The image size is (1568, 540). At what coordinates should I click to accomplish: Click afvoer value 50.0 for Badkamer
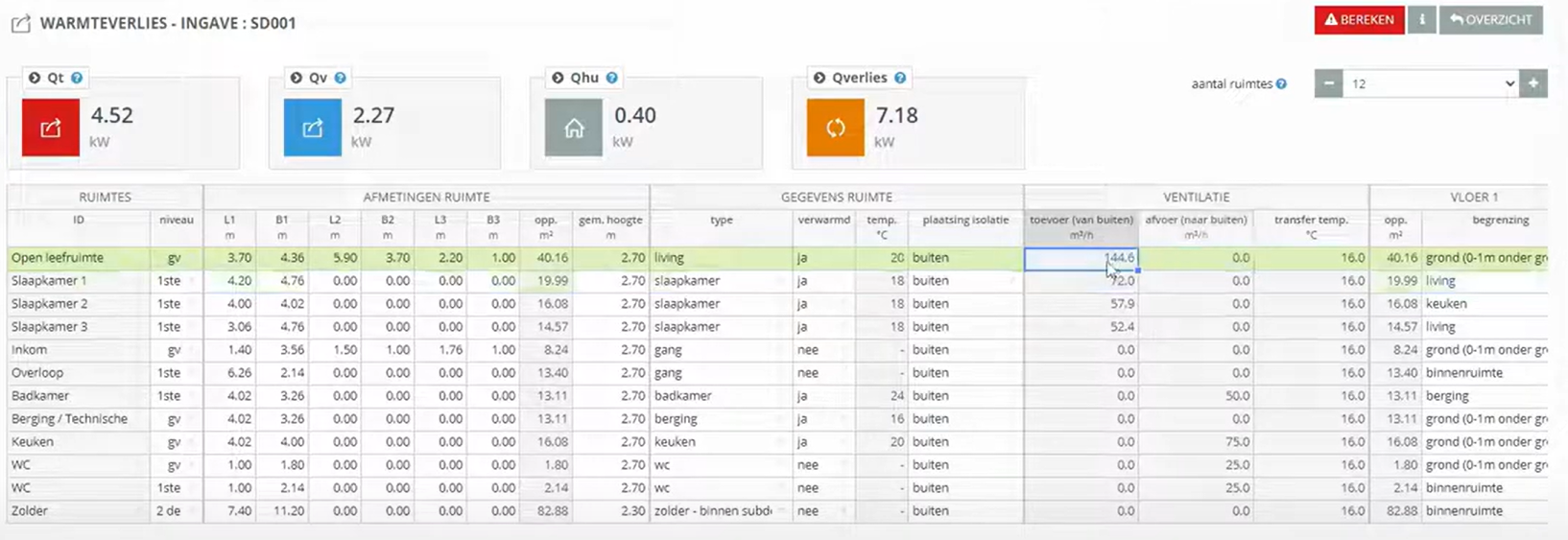pos(1196,396)
